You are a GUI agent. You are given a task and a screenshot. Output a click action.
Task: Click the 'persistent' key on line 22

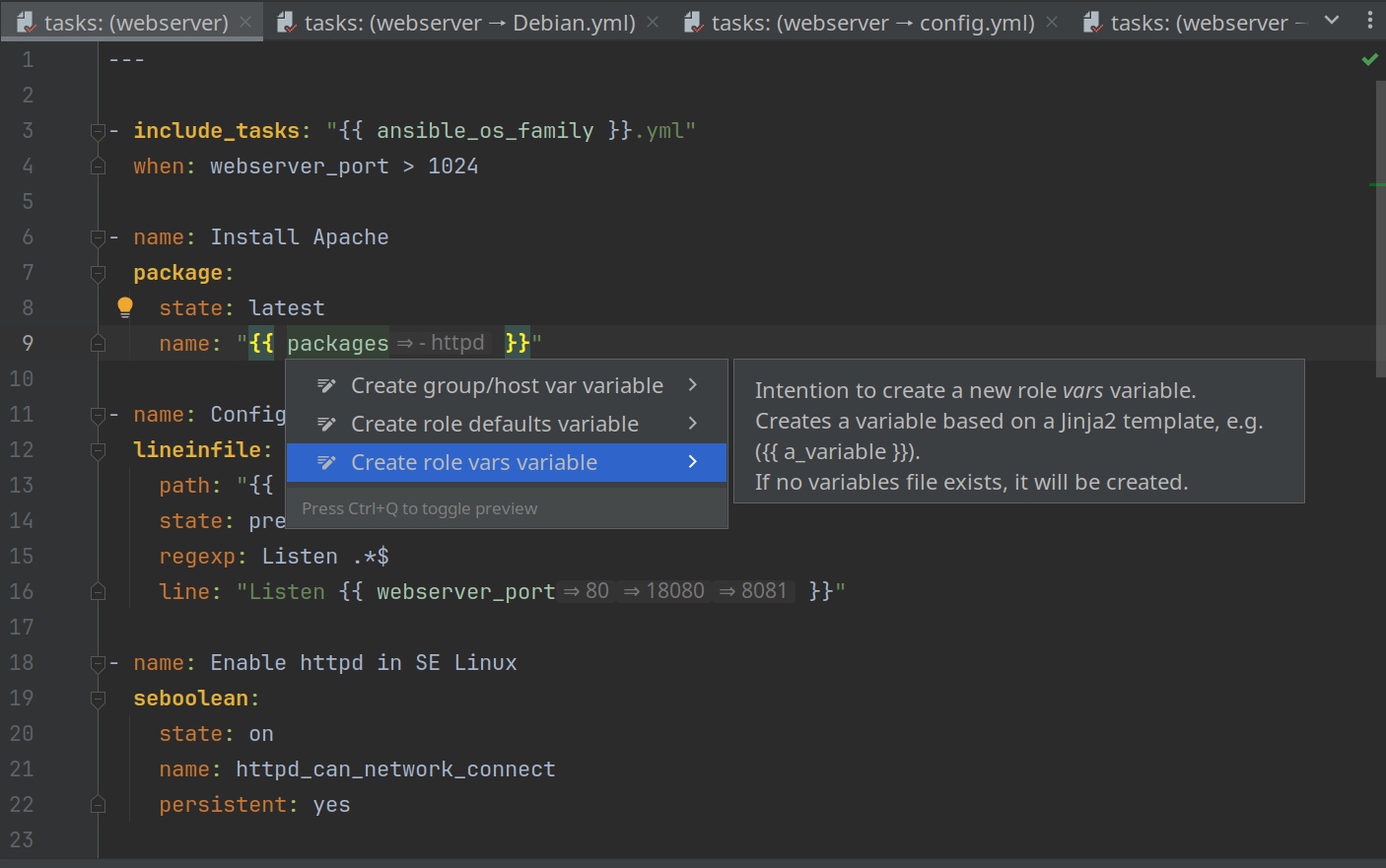[223, 804]
